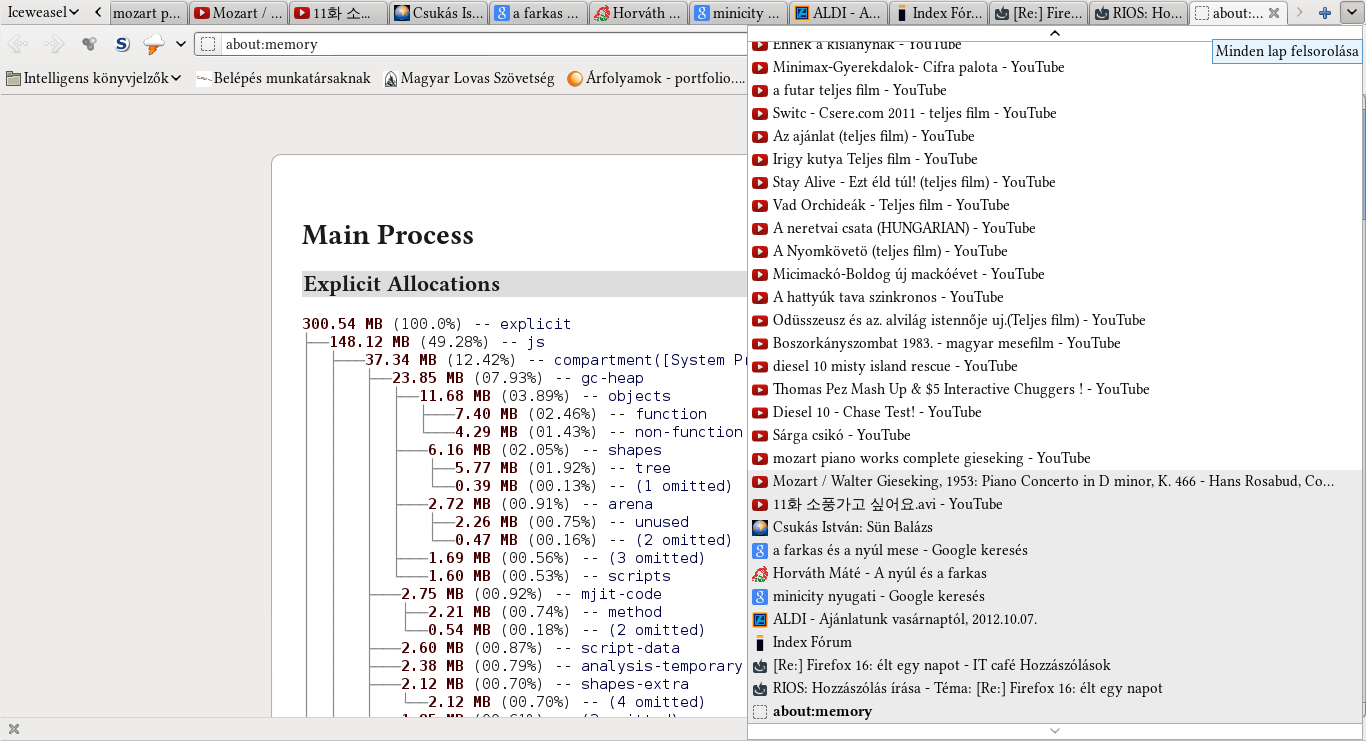Select 'Odüsszeusz és az. alvilág istennője' entry

(x=1054, y=320)
